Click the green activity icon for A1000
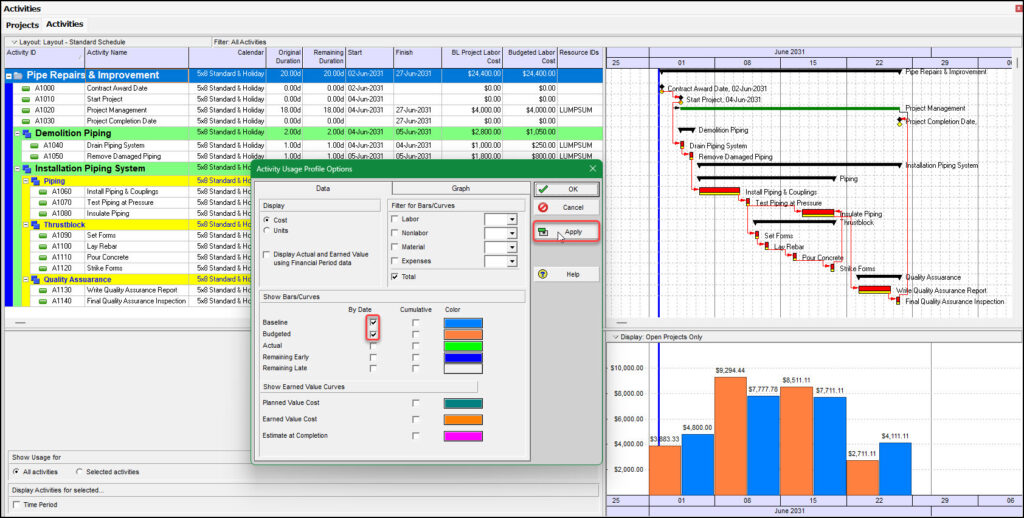The image size is (1024, 518). 25,88
